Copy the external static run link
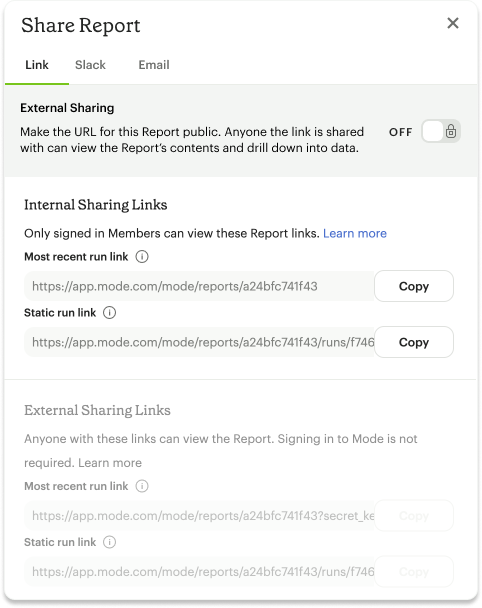482x608 pixels. pos(414,572)
